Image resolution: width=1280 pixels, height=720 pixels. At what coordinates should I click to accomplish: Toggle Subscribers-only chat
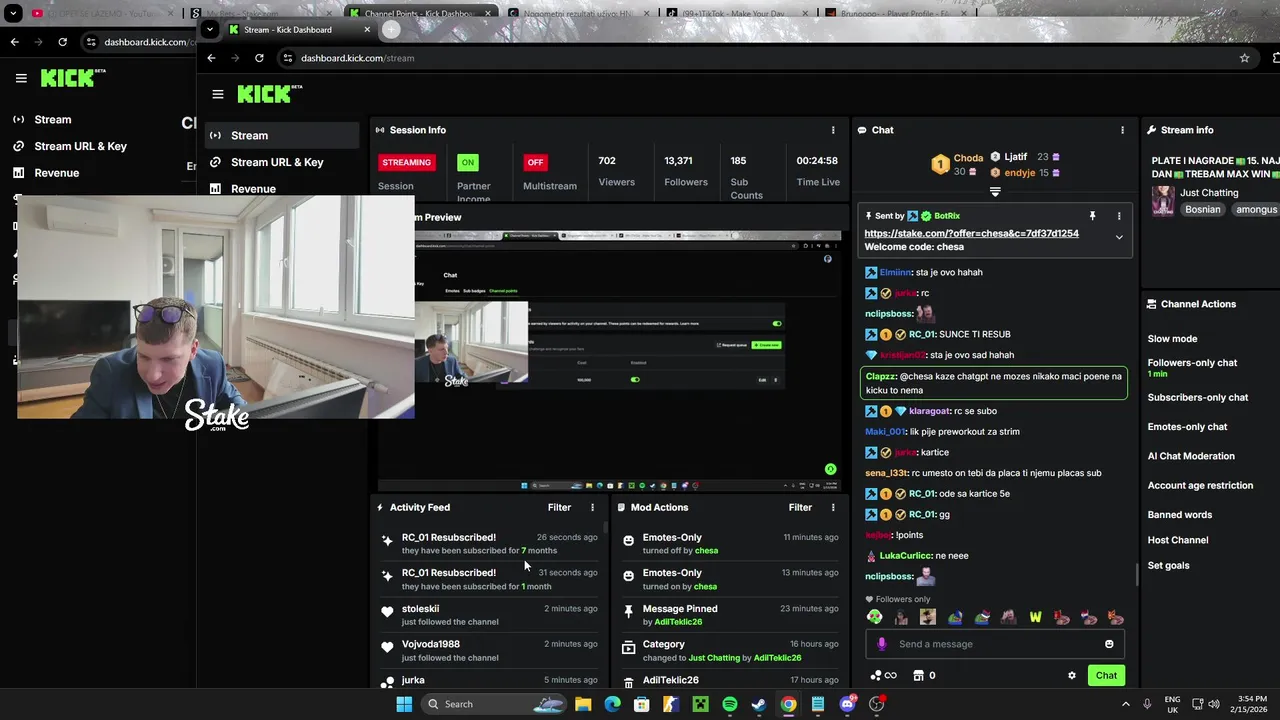(x=1197, y=397)
